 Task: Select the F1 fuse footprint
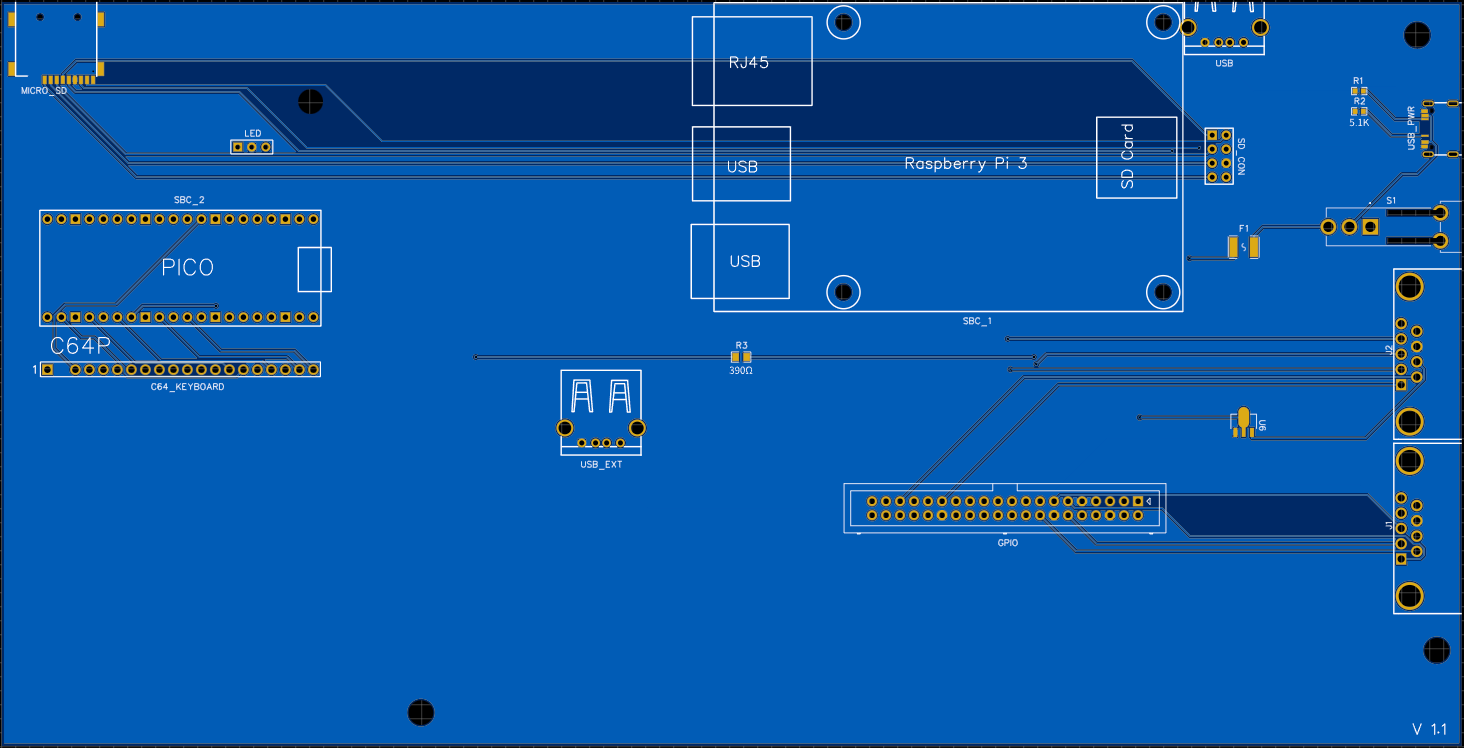(x=1243, y=247)
